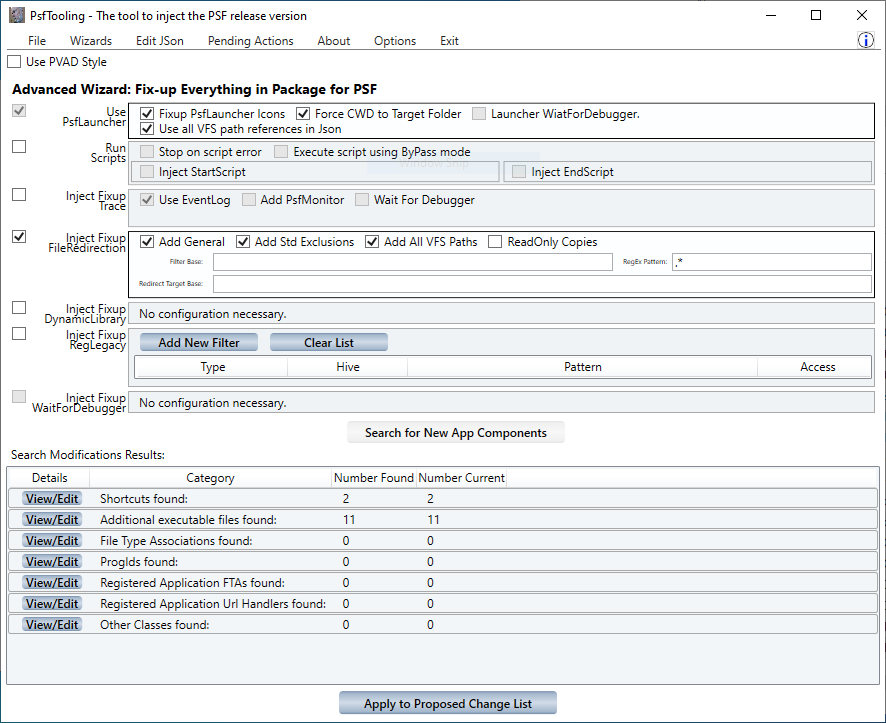886x723 pixels.
Task: View/Edit File Type Associations found
Action: coord(52,541)
